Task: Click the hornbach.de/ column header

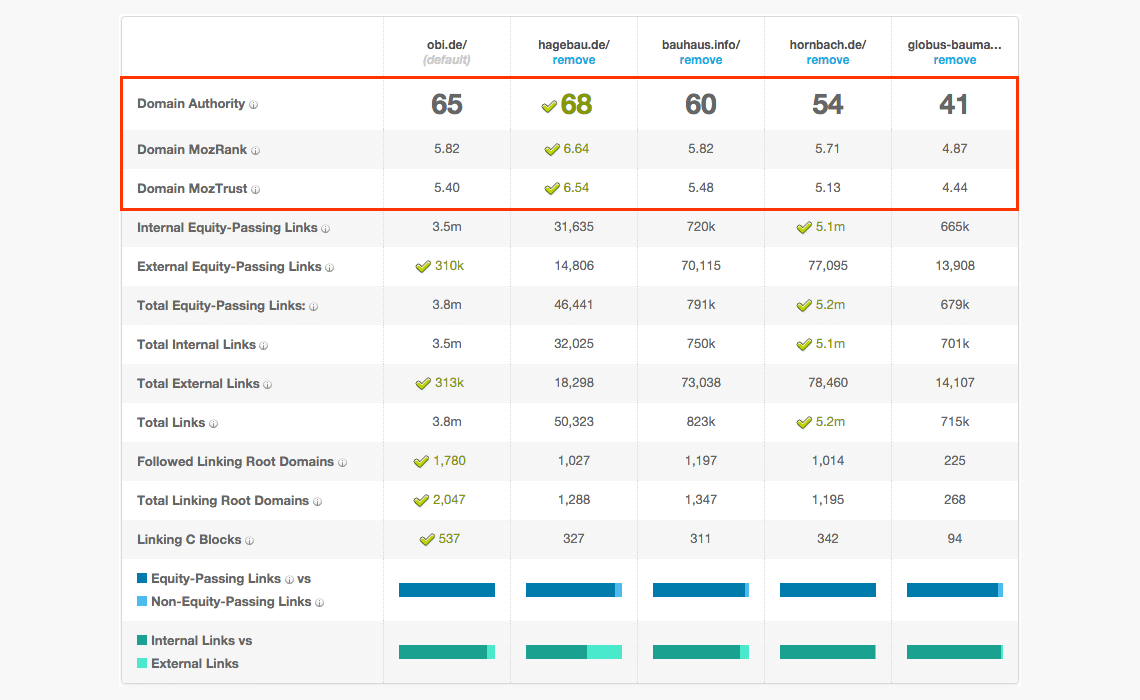Action: point(827,45)
